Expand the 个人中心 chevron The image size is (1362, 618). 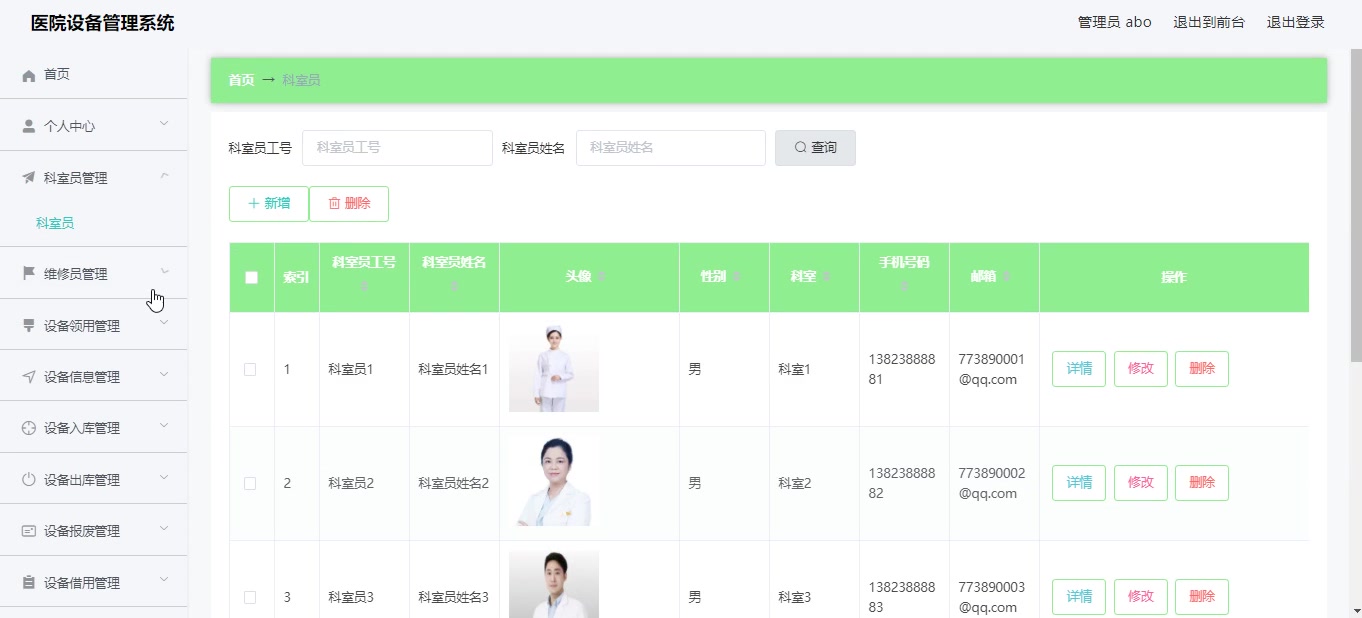pos(164,124)
